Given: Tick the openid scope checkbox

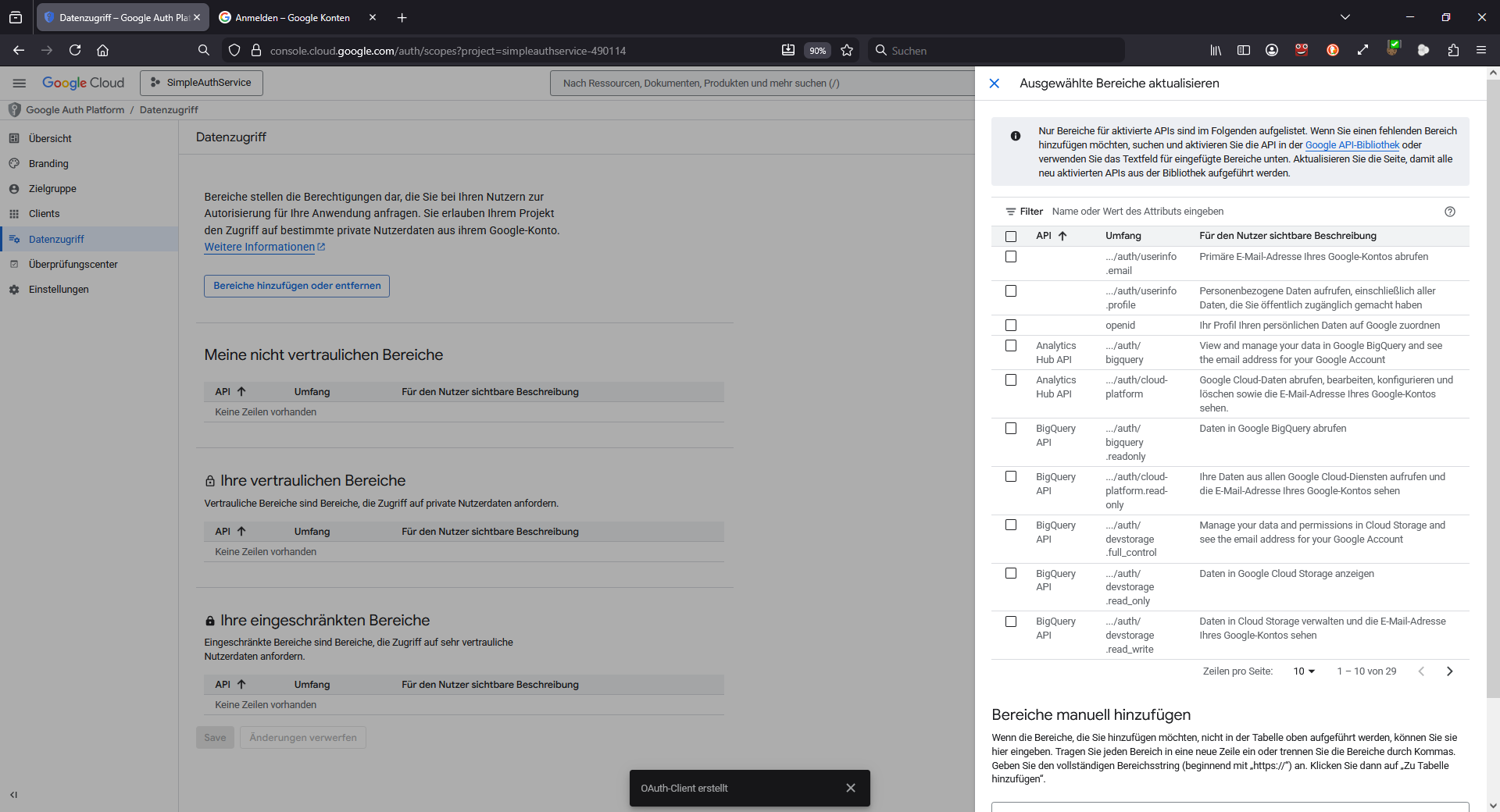Looking at the screenshot, I should [x=1011, y=326].
